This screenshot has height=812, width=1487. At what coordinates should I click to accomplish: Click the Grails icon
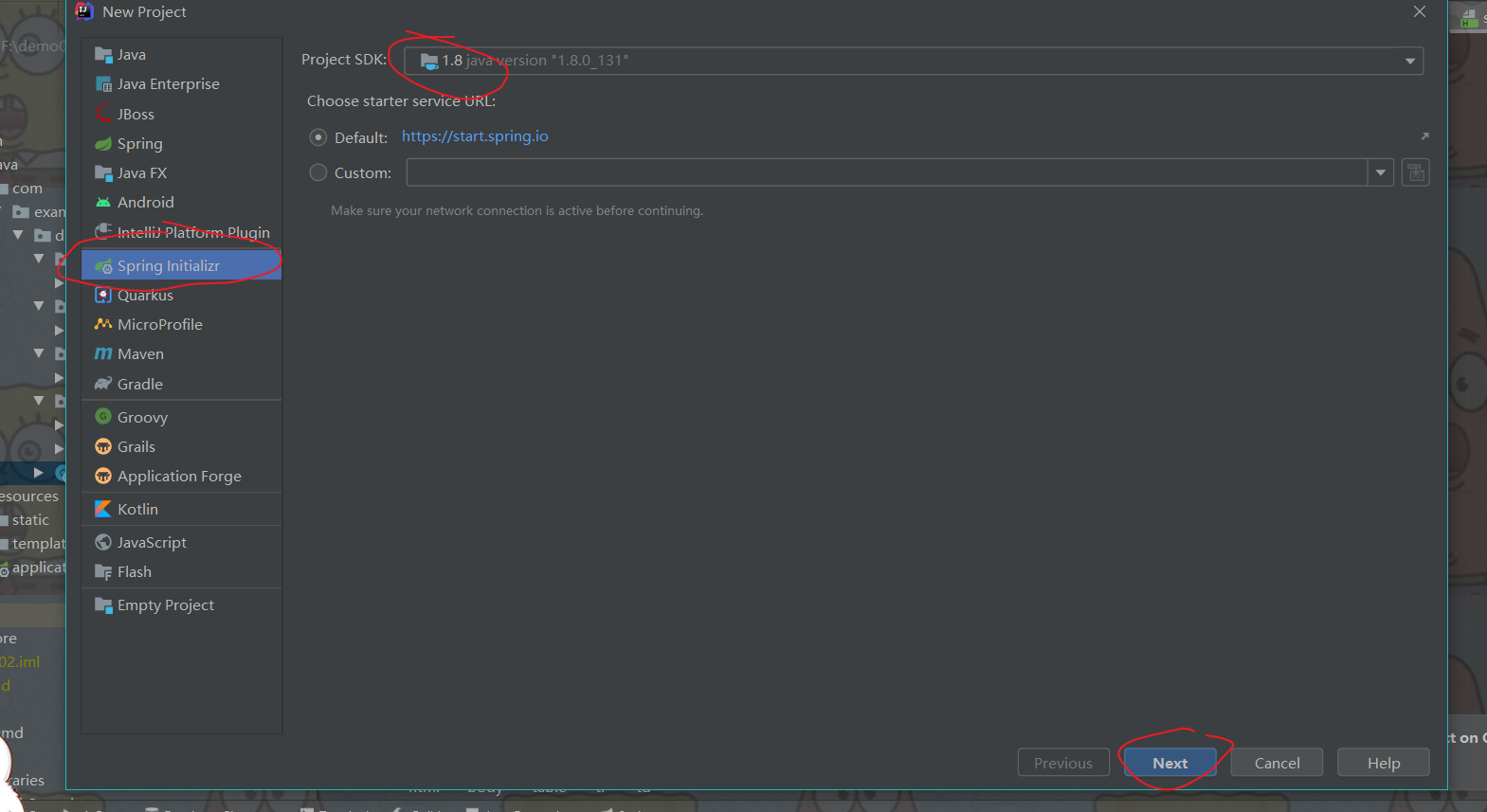(103, 446)
